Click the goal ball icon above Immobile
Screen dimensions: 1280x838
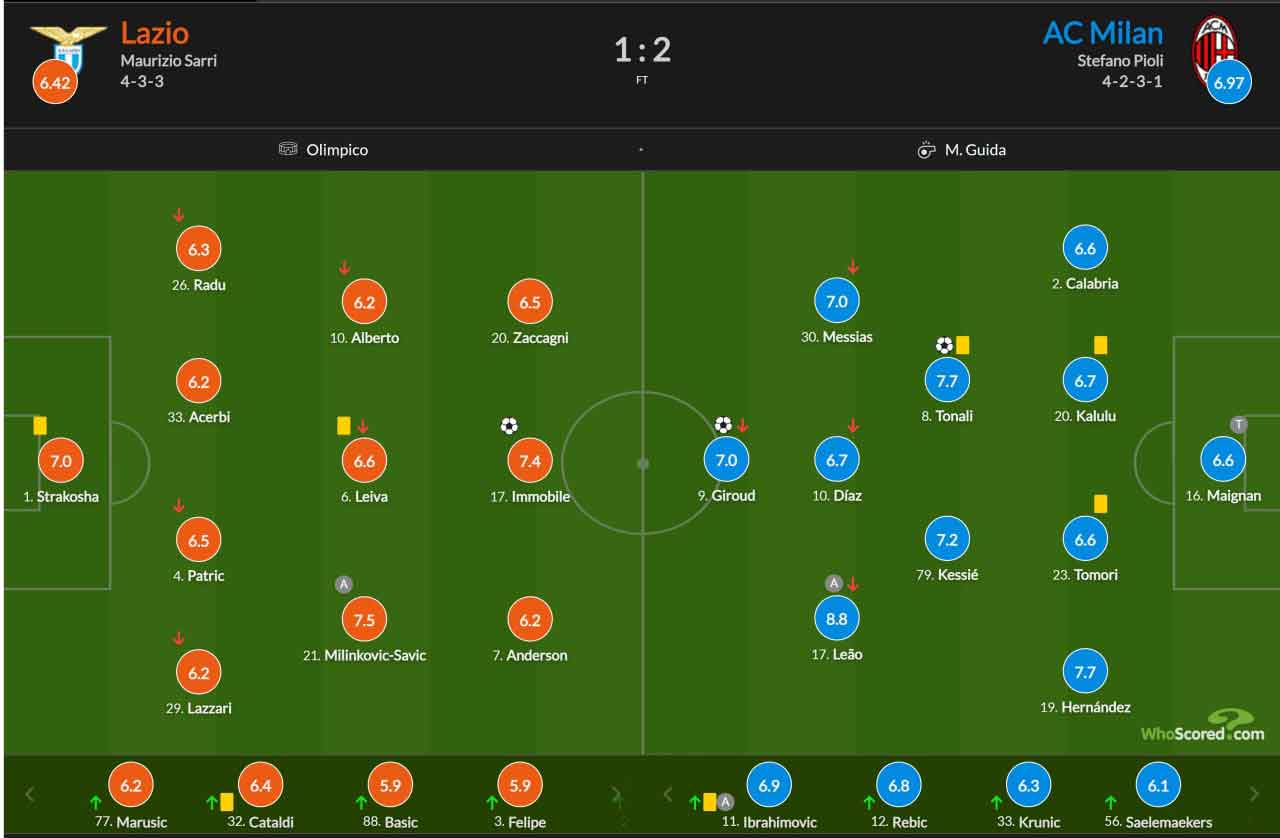click(x=509, y=426)
